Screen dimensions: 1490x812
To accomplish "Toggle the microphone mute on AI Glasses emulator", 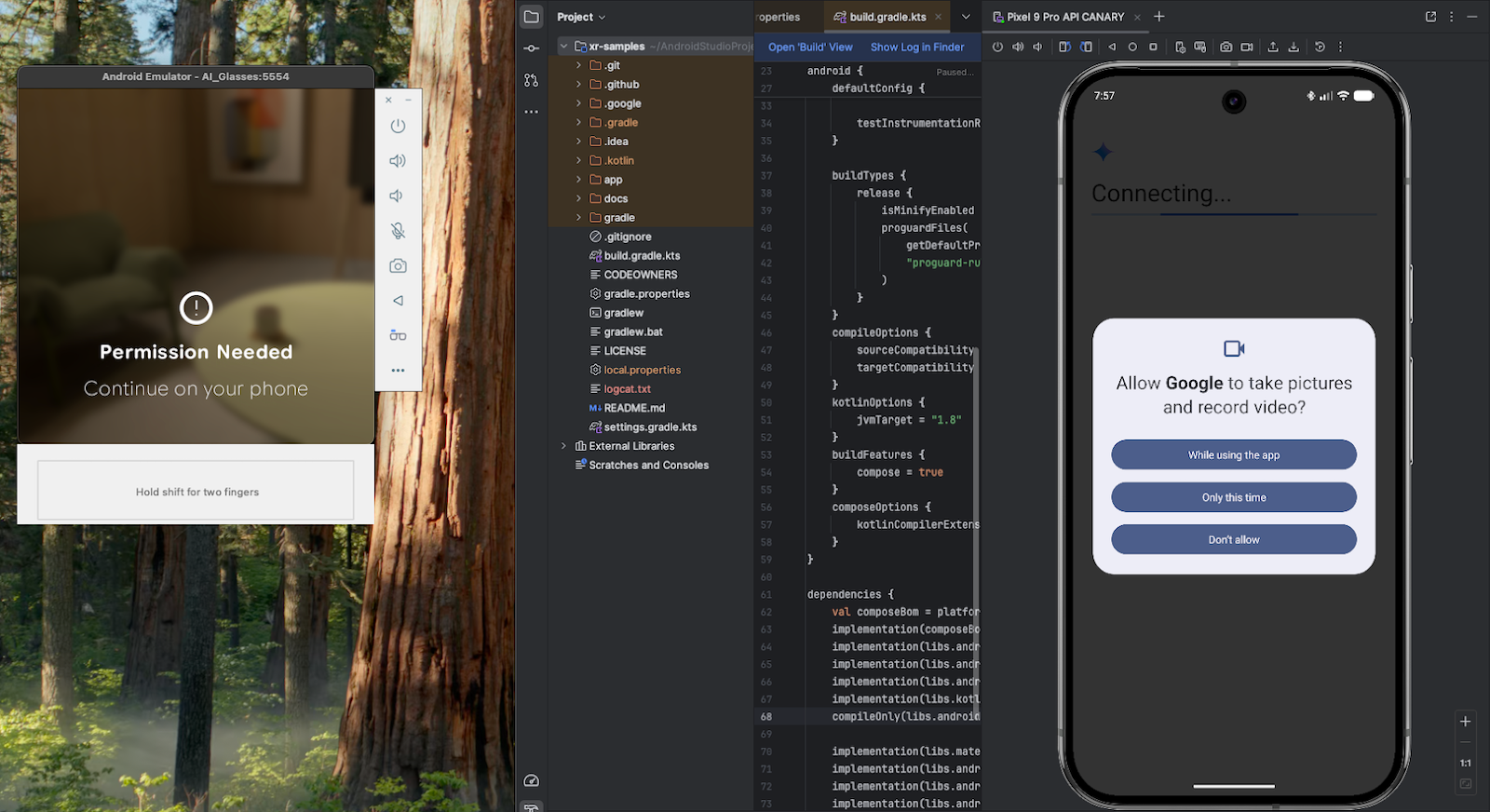I will click(x=398, y=231).
